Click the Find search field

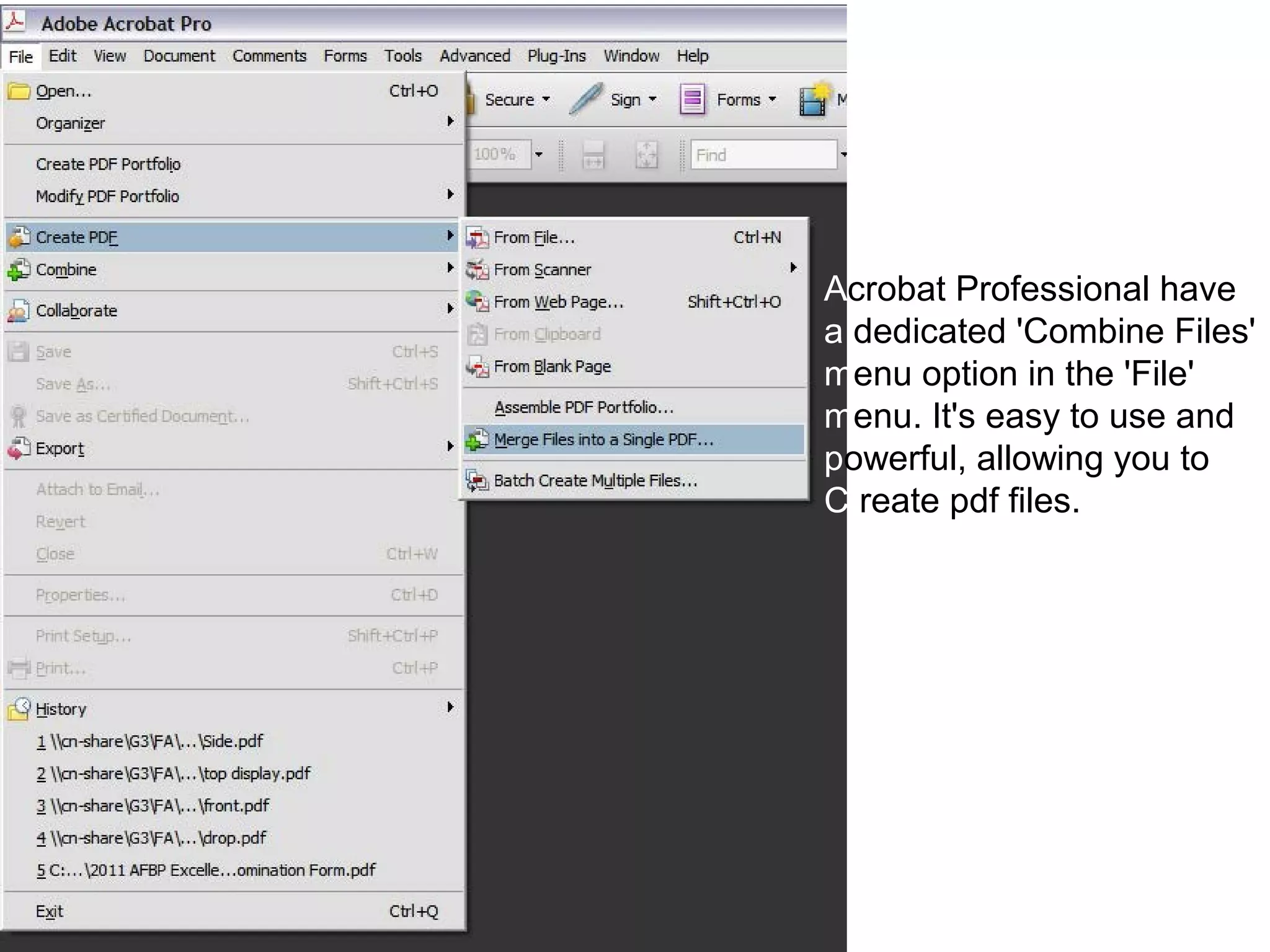pos(763,154)
